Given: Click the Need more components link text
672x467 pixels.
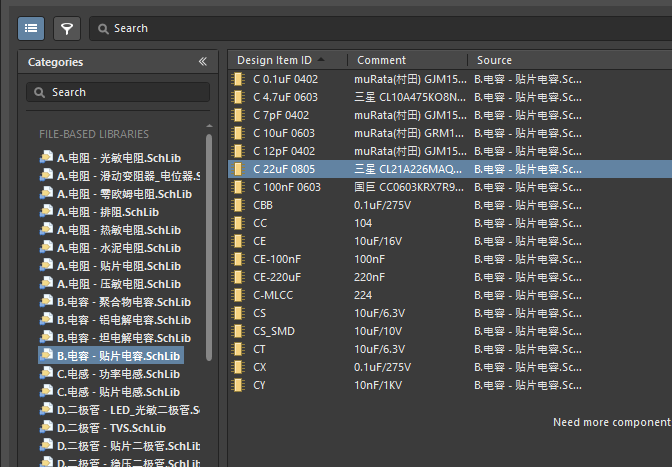Looking at the screenshot, I should [611, 423].
